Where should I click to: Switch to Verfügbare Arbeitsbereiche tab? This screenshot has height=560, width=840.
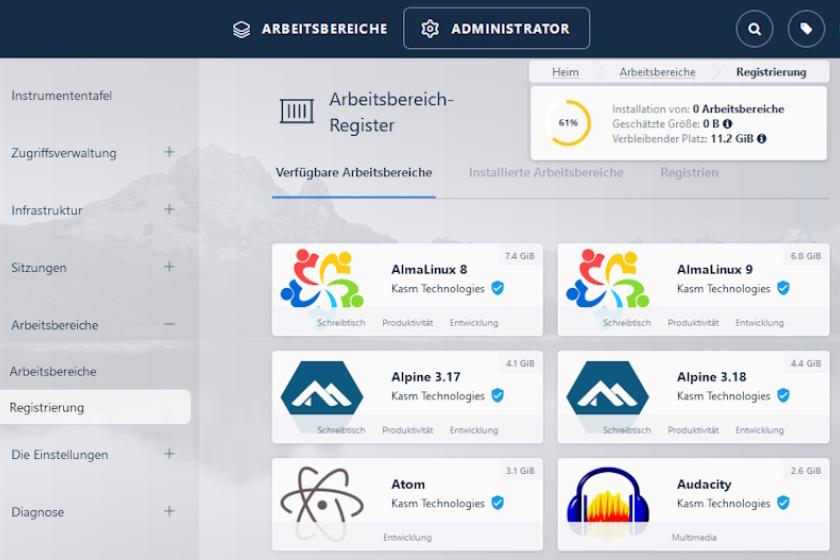click(354, 173)
